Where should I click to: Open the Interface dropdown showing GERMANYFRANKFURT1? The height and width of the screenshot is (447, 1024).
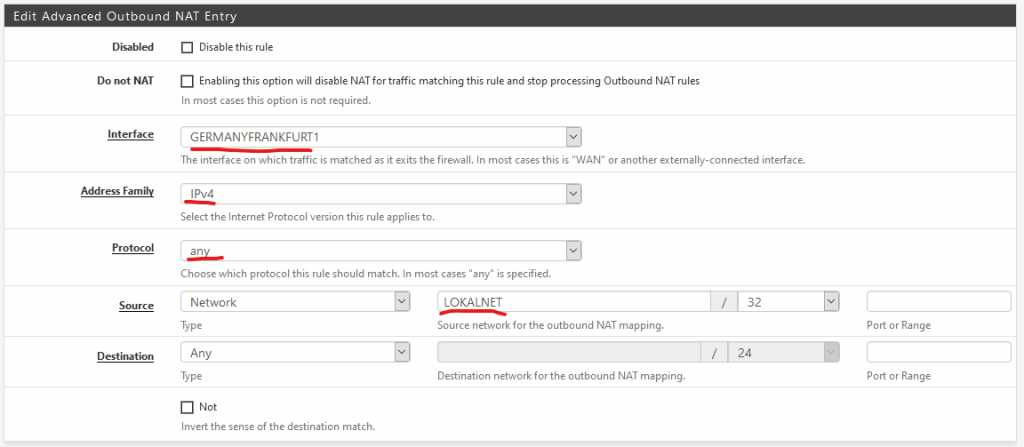pyautogui.click(x=381, y=137)
